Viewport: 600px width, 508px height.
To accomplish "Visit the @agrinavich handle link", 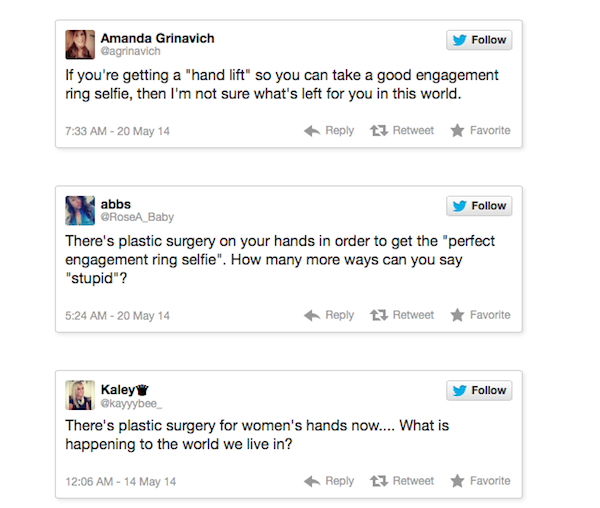I will [129, 51].
